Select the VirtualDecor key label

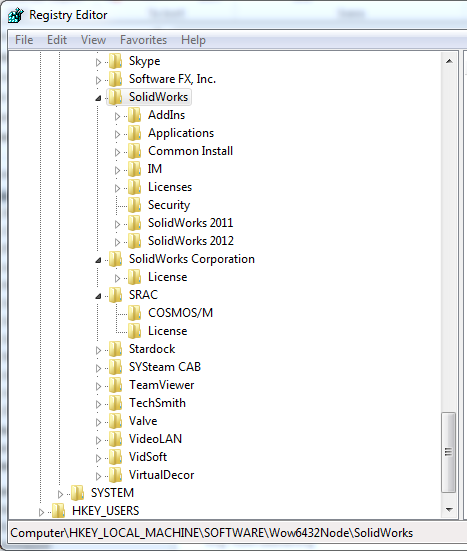(161, 475)
